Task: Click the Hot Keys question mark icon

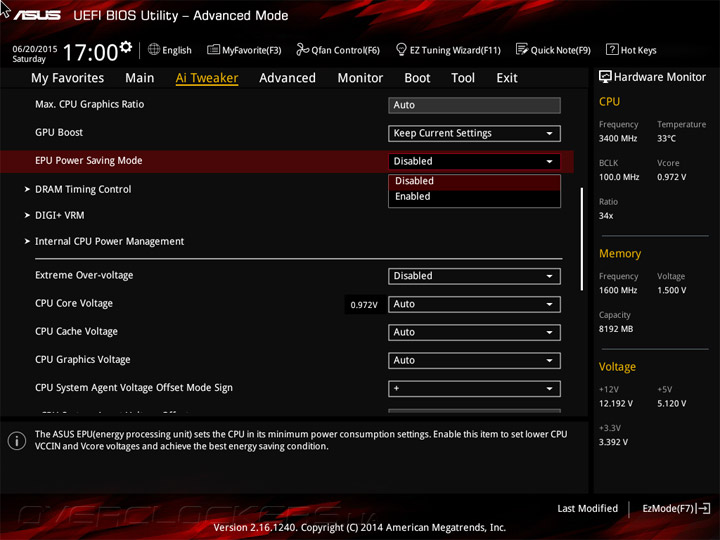Action: click(612, 49)
